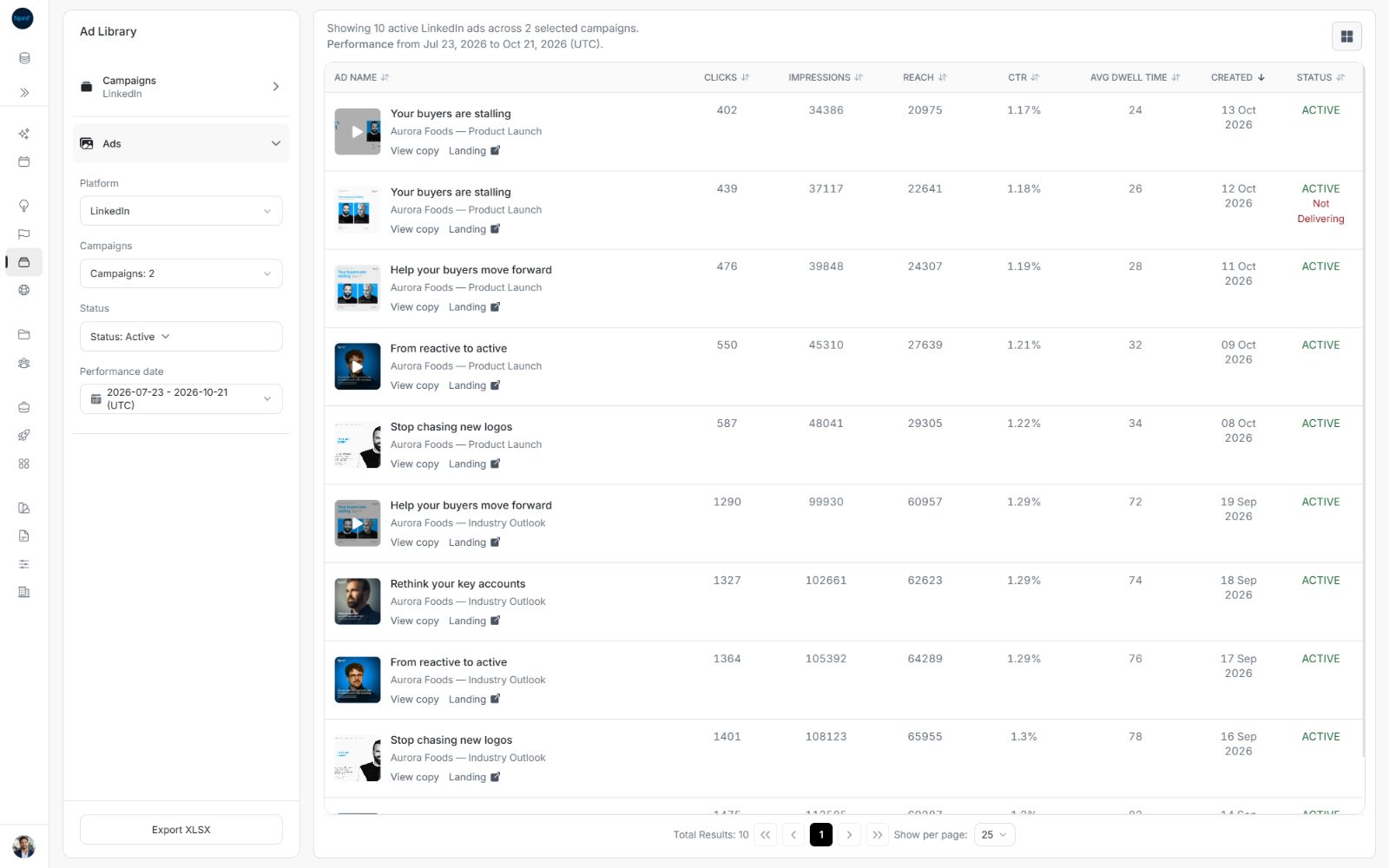Open the briefcase icon in sidebar
The height and width of the screenshot is (868, 1389).
click(x=24, y=407)
